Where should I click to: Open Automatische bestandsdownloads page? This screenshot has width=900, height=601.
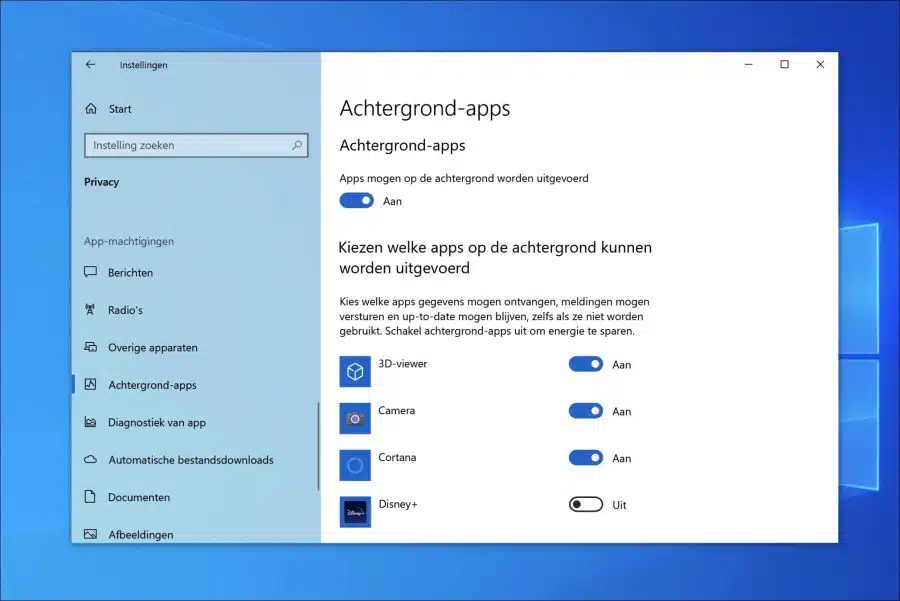(195, 460)
